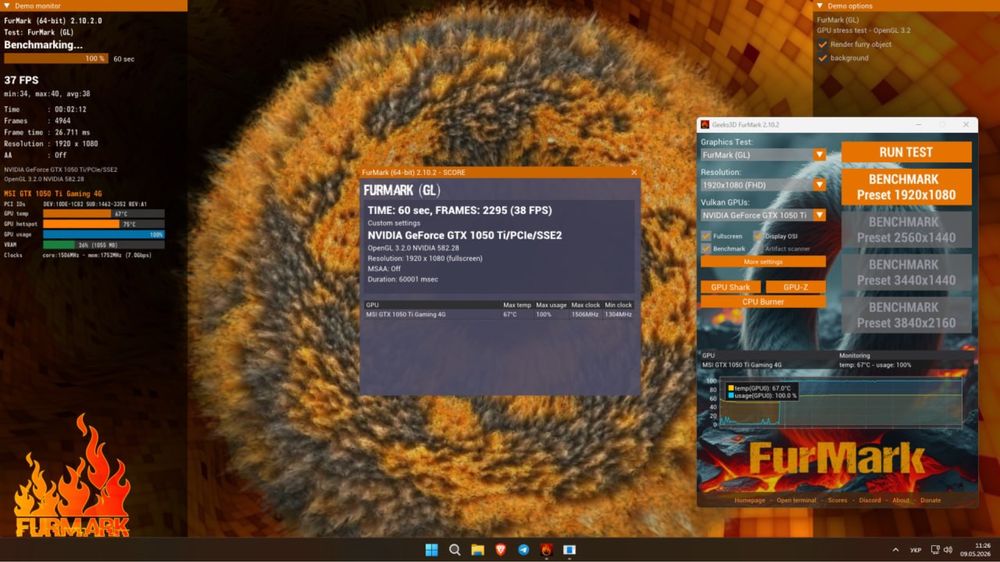Uncheck the Fullscreen checkbox

706,236
